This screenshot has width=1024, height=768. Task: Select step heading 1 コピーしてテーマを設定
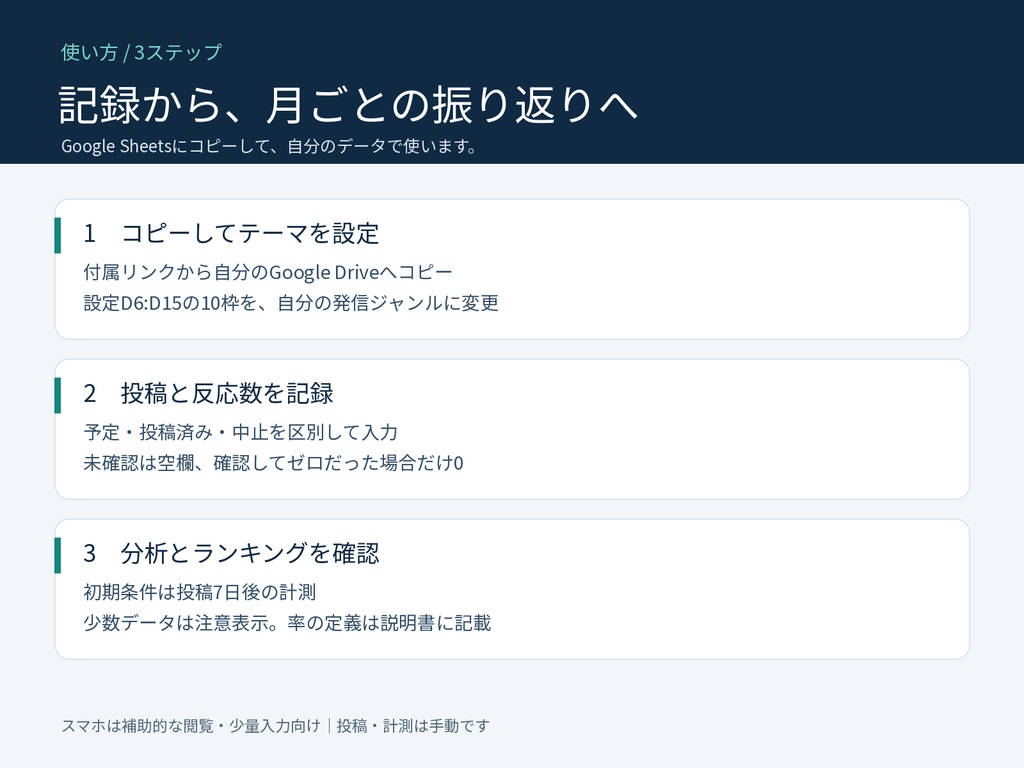click(x=231, y=233)
